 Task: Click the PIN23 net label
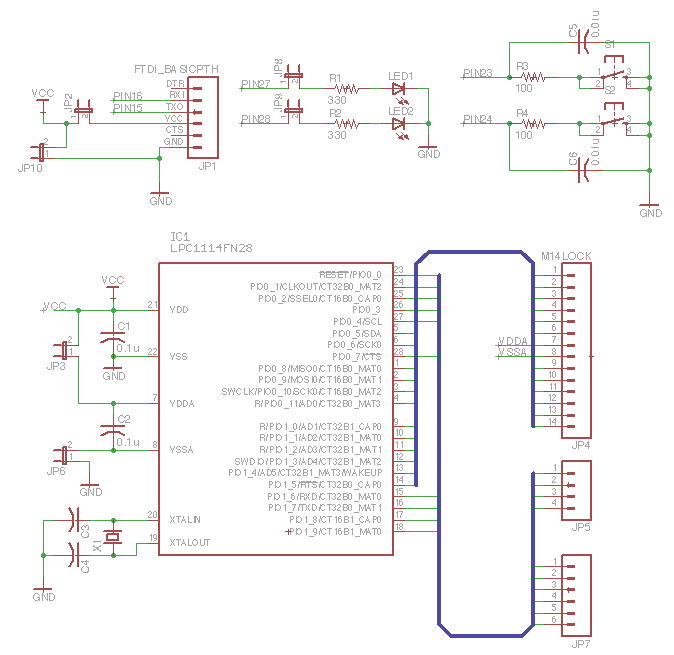point(478,73)
